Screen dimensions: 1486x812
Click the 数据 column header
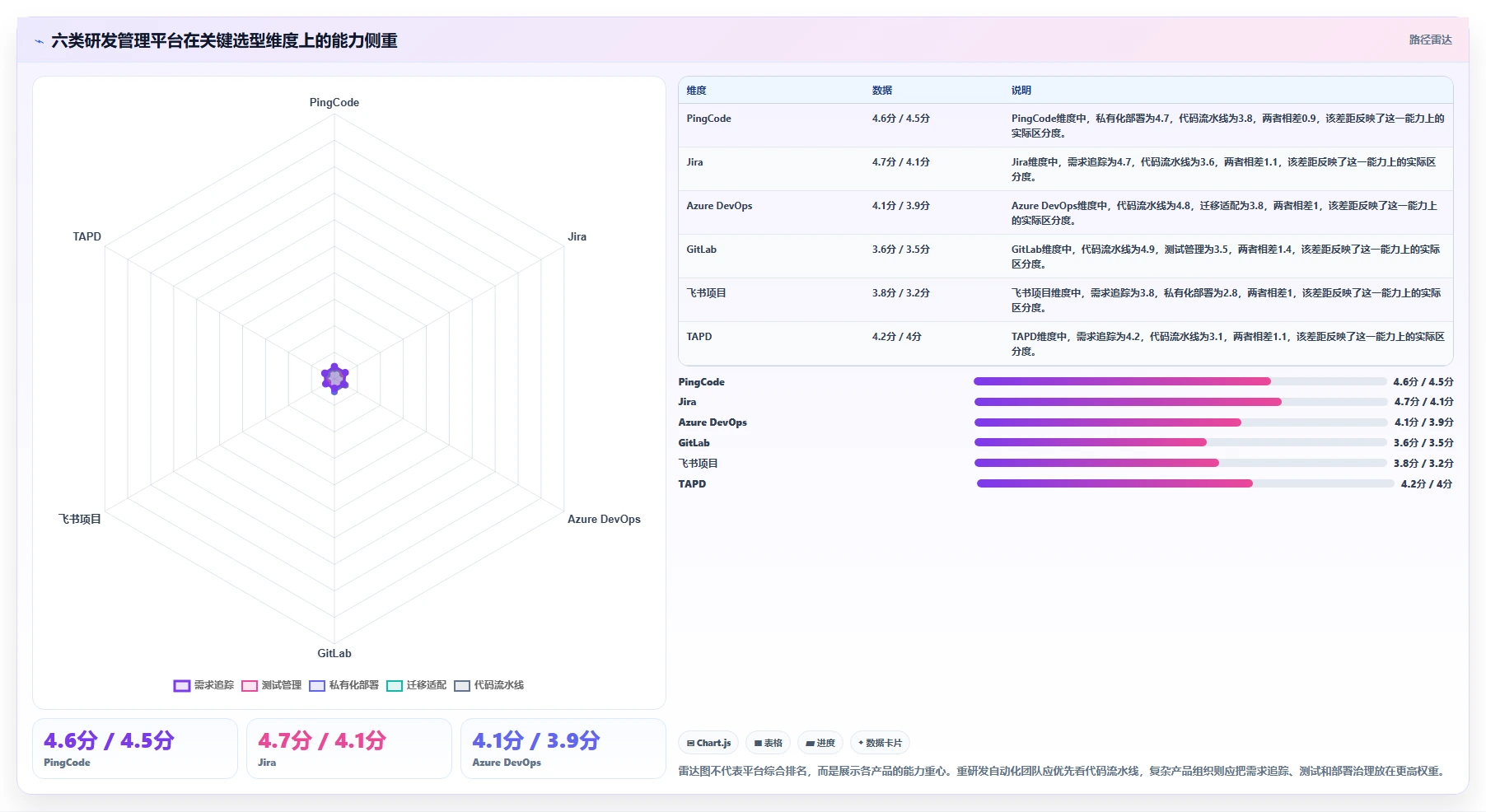click(882, 91)
